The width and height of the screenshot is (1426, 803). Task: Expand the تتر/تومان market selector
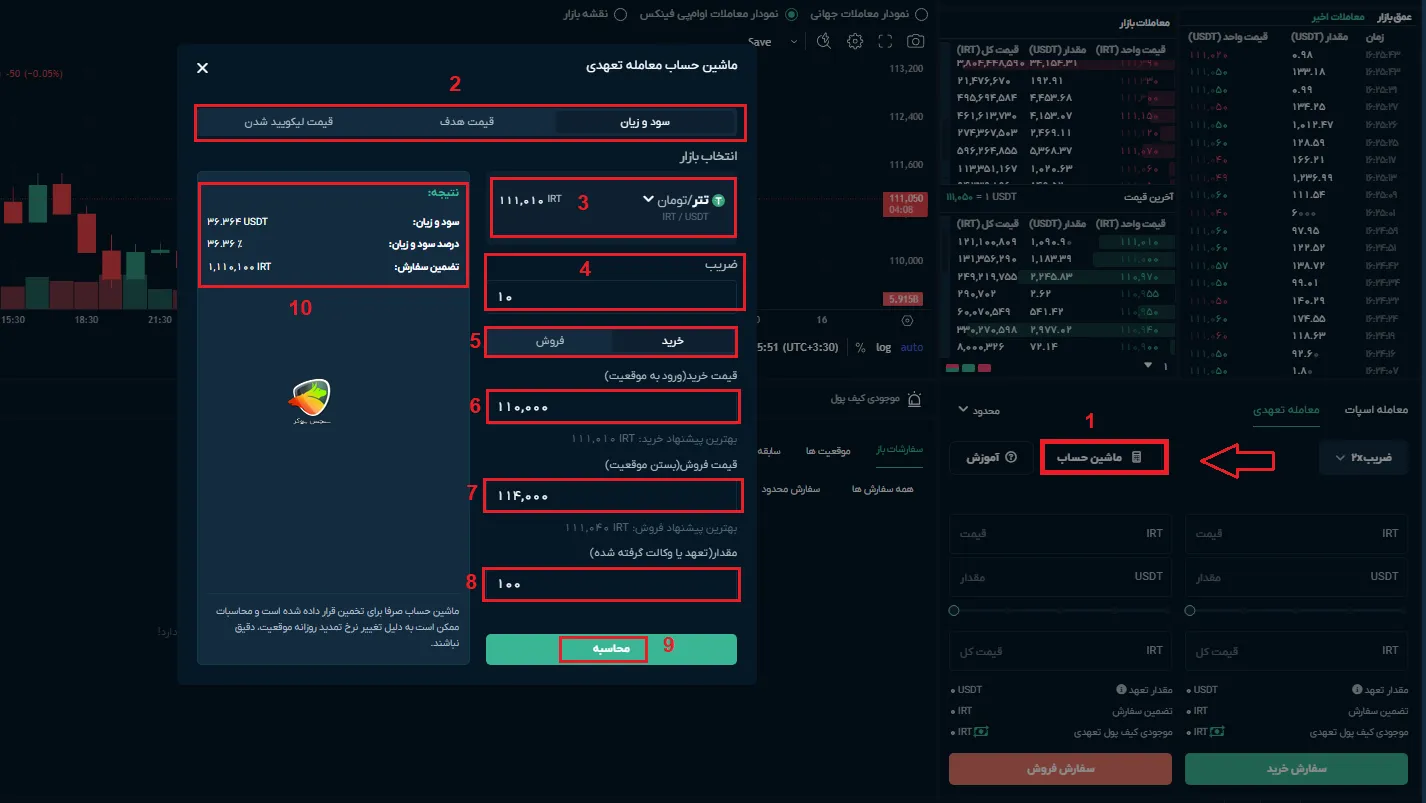[648, 200]
